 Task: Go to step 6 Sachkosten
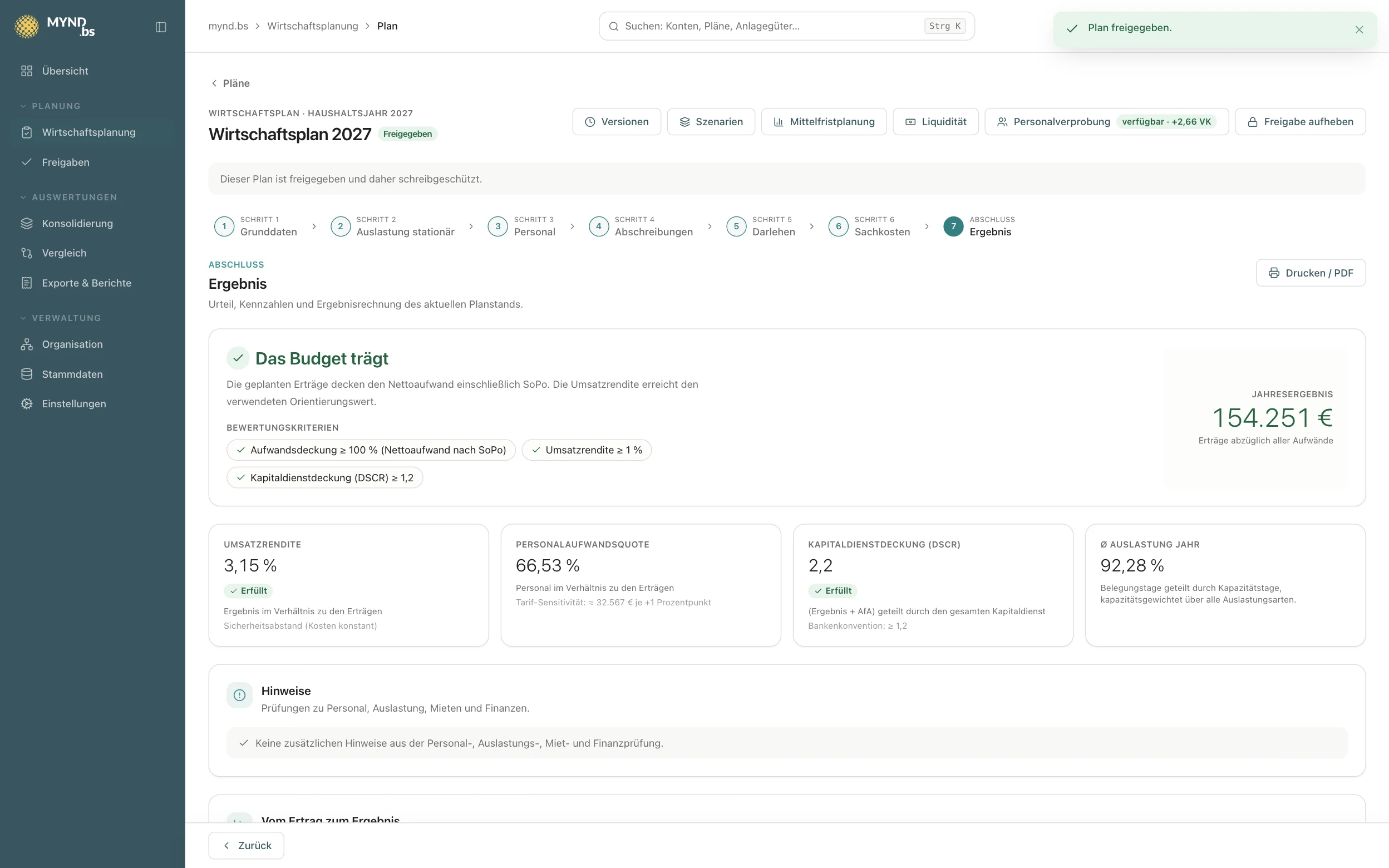click(x=869, y=226)
